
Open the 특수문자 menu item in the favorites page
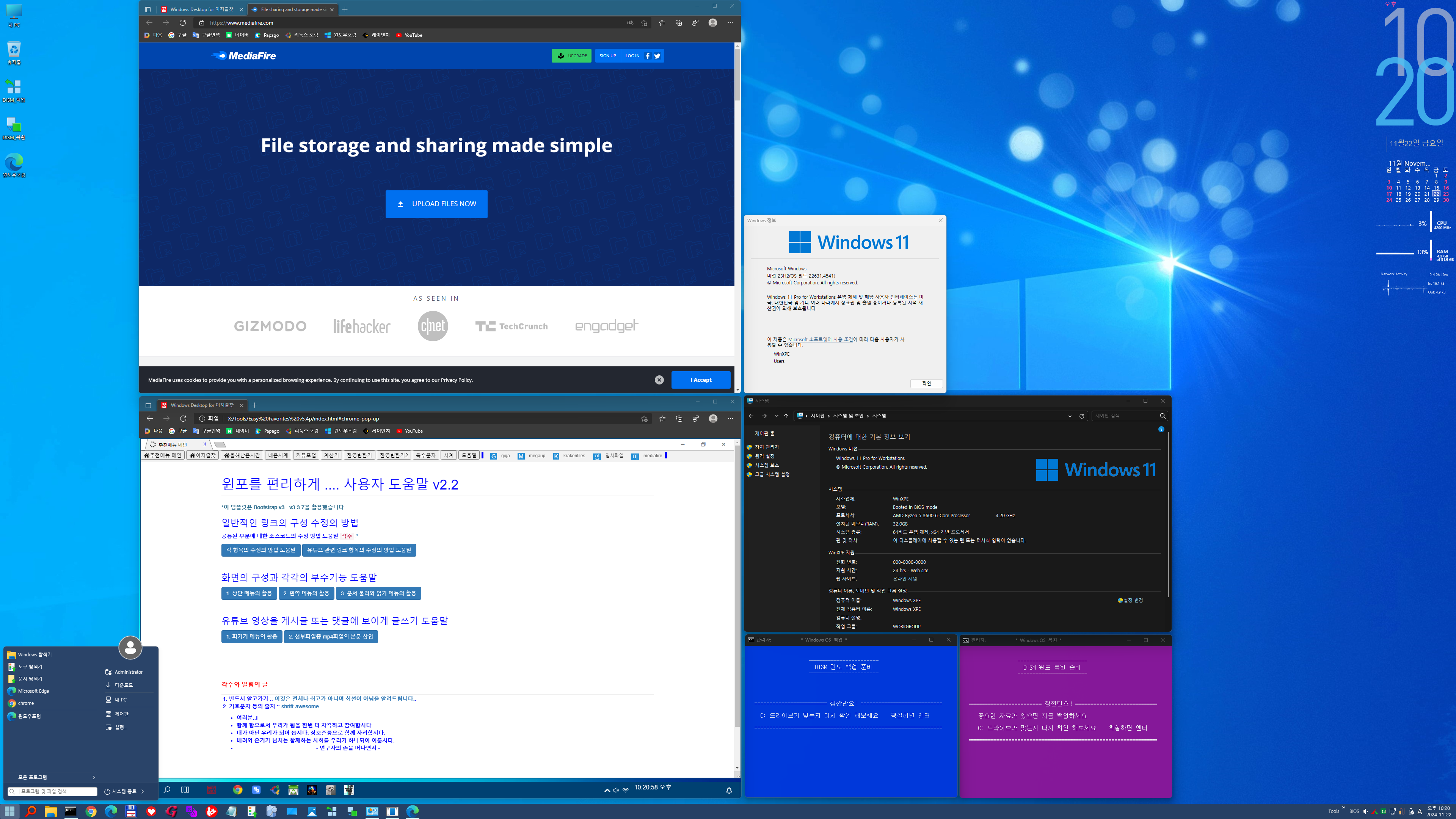coord(425,455)
